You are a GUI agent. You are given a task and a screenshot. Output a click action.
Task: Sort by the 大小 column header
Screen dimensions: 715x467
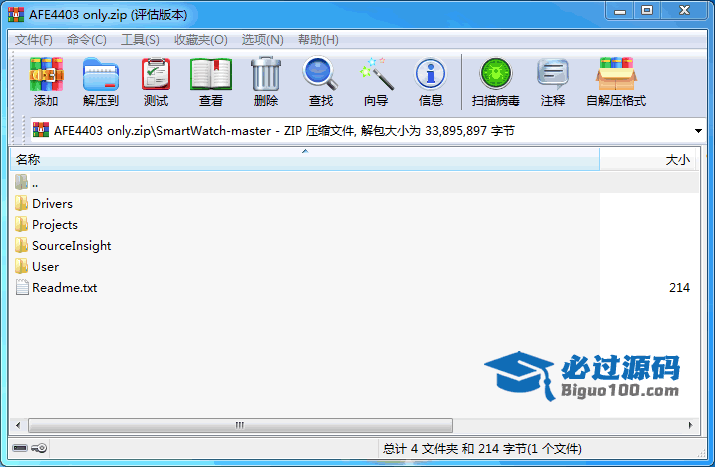[x=649, y=159]
